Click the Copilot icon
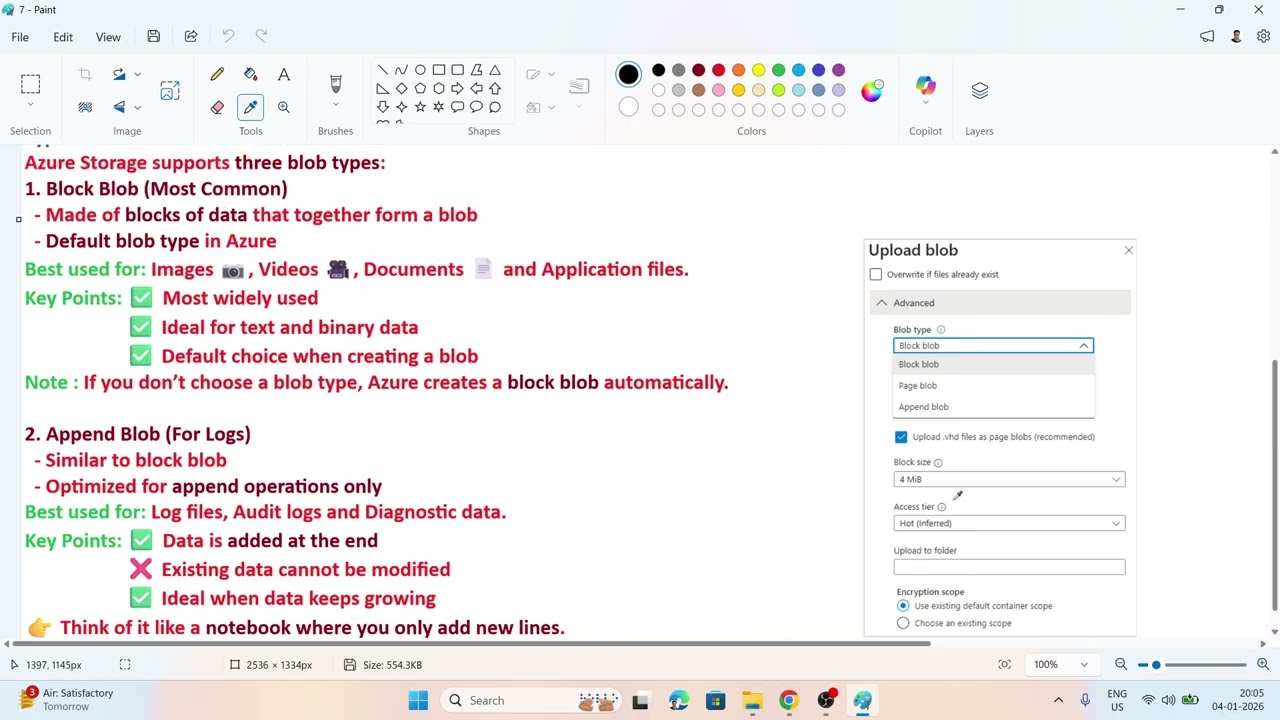Viewport: 1280px width, 720px height. pos(925,87)
